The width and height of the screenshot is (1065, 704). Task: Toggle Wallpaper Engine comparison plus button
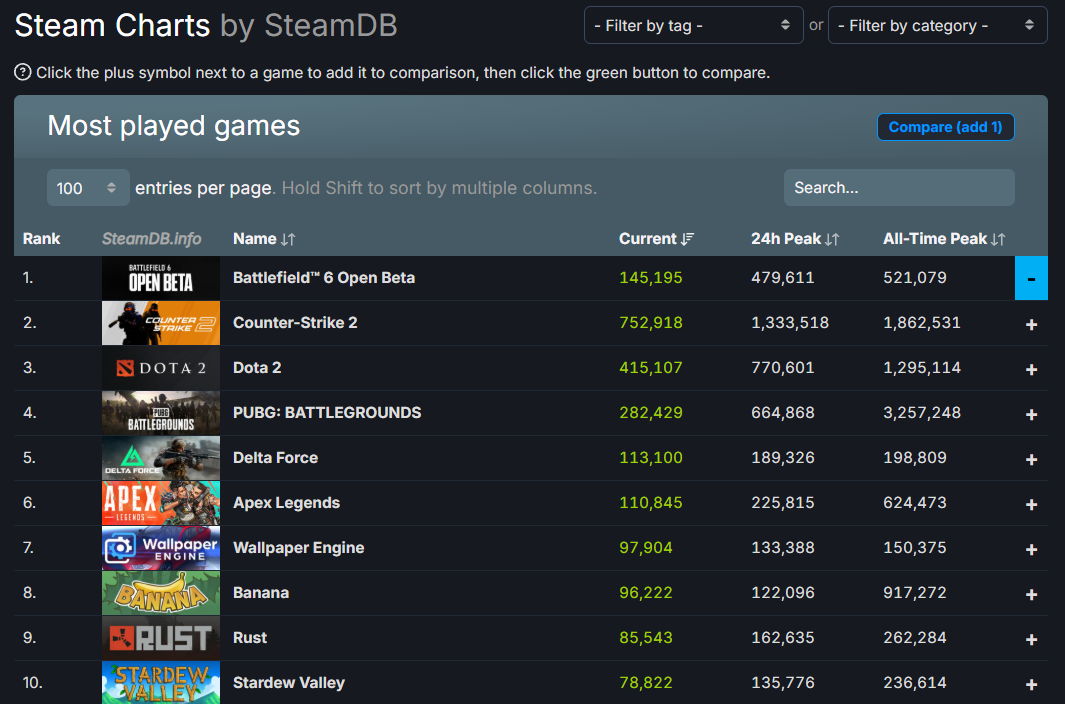pyautogui.click(x=1031, y=549)
